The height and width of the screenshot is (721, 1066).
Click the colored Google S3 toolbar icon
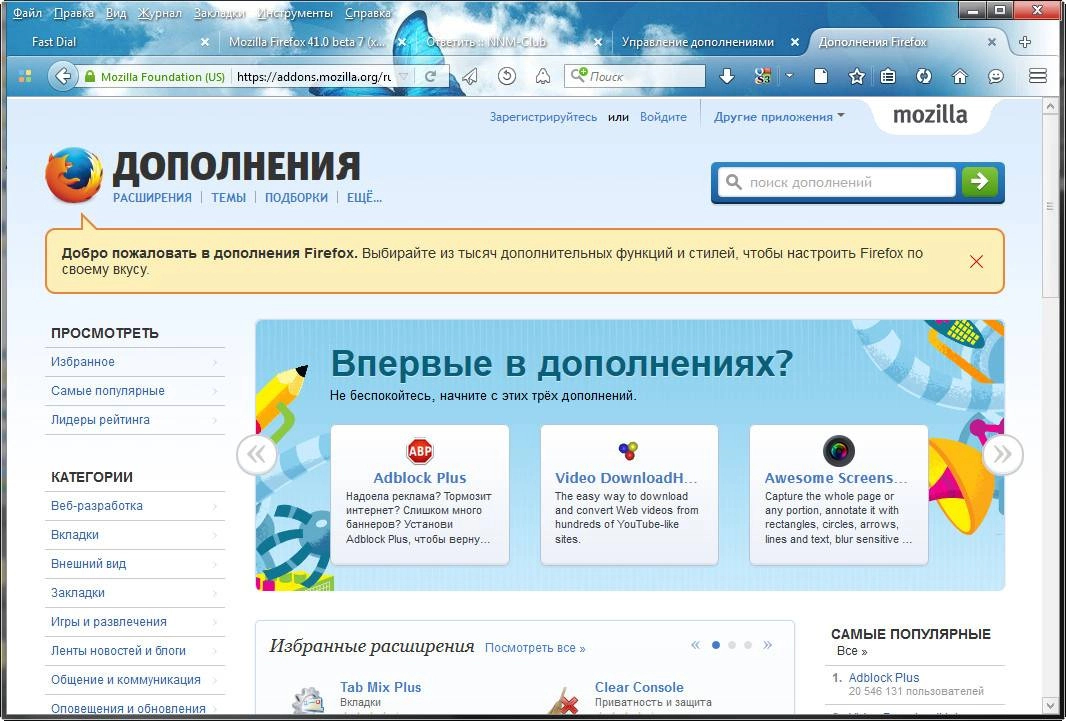click(763, 76)
